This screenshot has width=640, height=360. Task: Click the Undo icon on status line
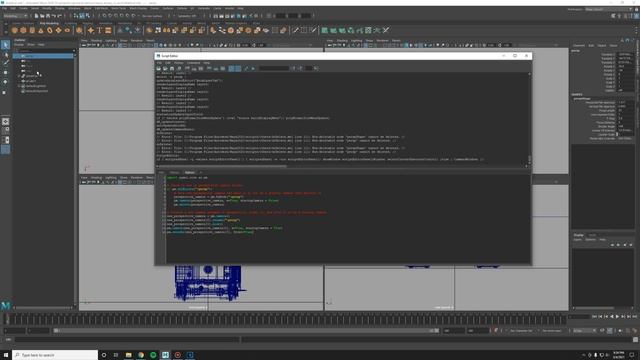[x=53, y=16]
